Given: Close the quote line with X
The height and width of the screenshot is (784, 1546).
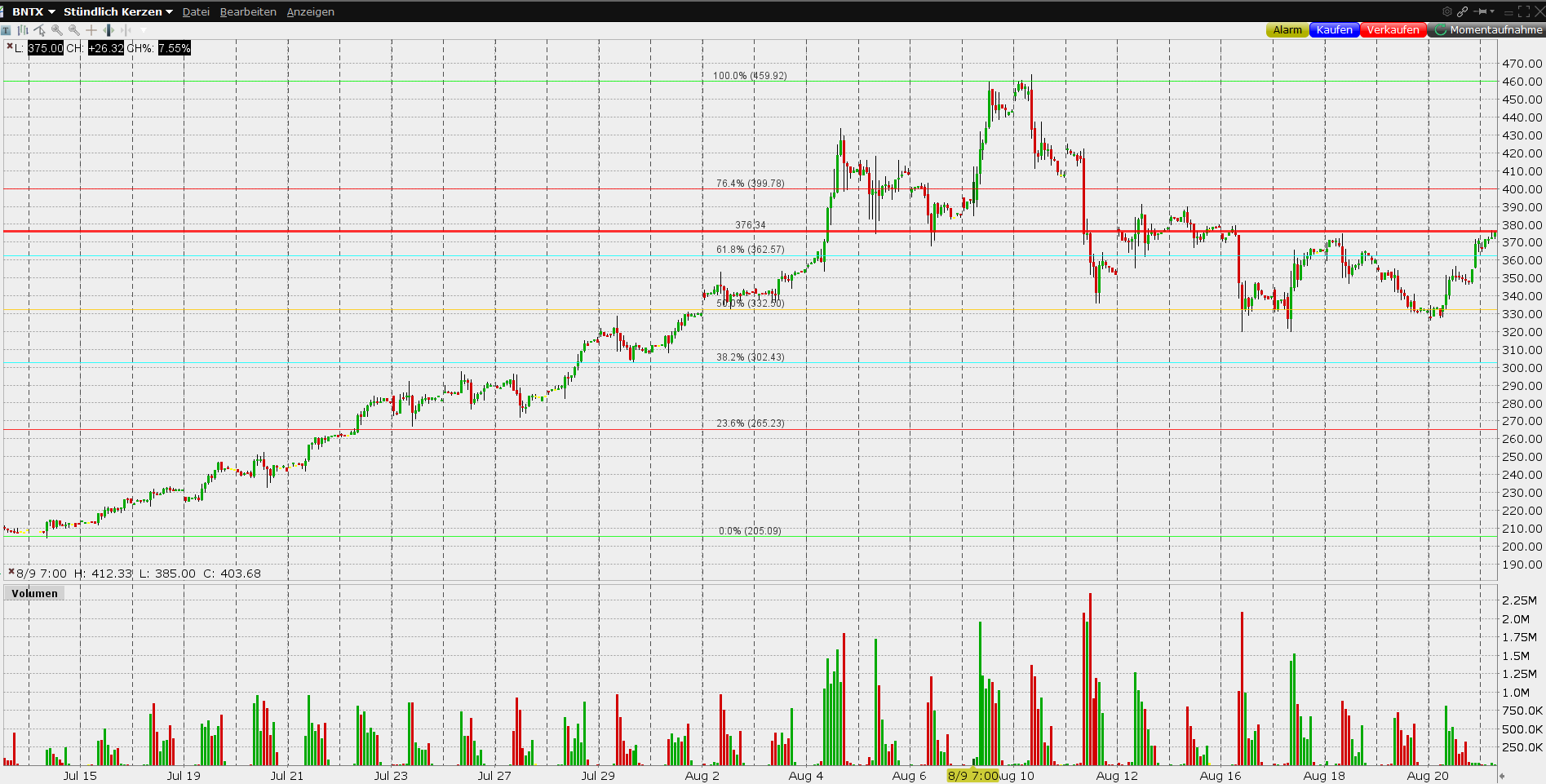Looking at the screenshot, I should click(x=10, y=47).
